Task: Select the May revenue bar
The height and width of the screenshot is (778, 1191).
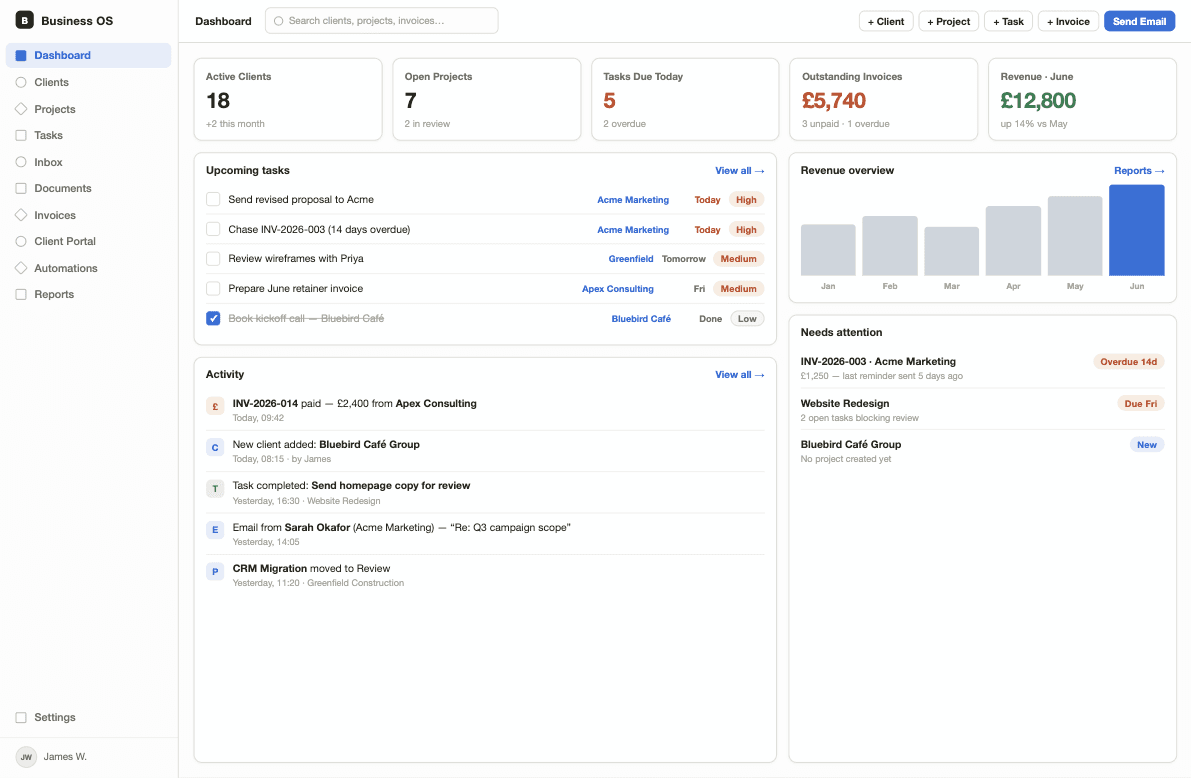Action: pyautogui.click(x=1075, y=236)
